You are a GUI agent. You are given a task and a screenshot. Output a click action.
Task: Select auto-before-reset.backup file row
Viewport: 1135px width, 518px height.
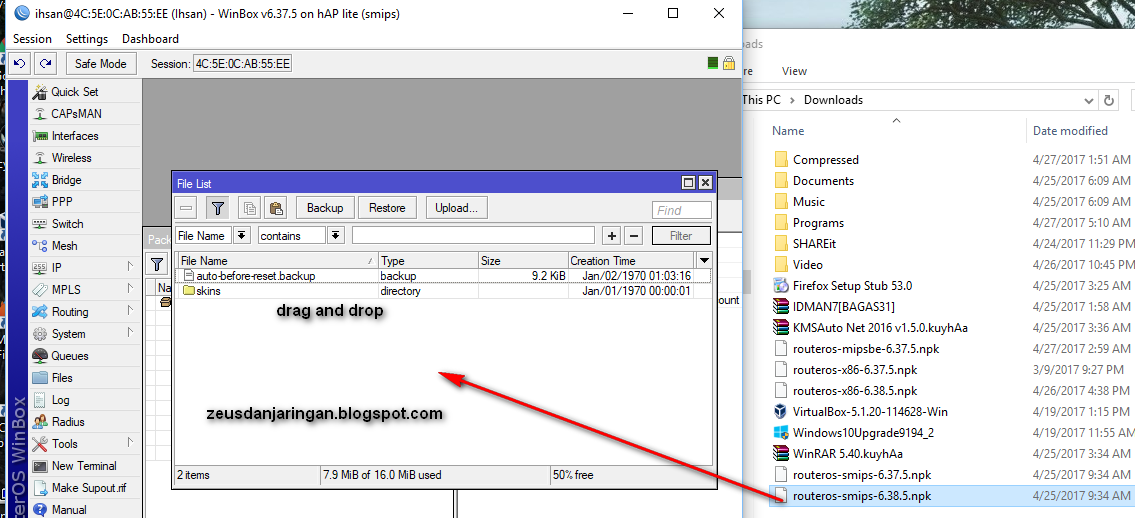pyautogui.click(x=444, y=276)
